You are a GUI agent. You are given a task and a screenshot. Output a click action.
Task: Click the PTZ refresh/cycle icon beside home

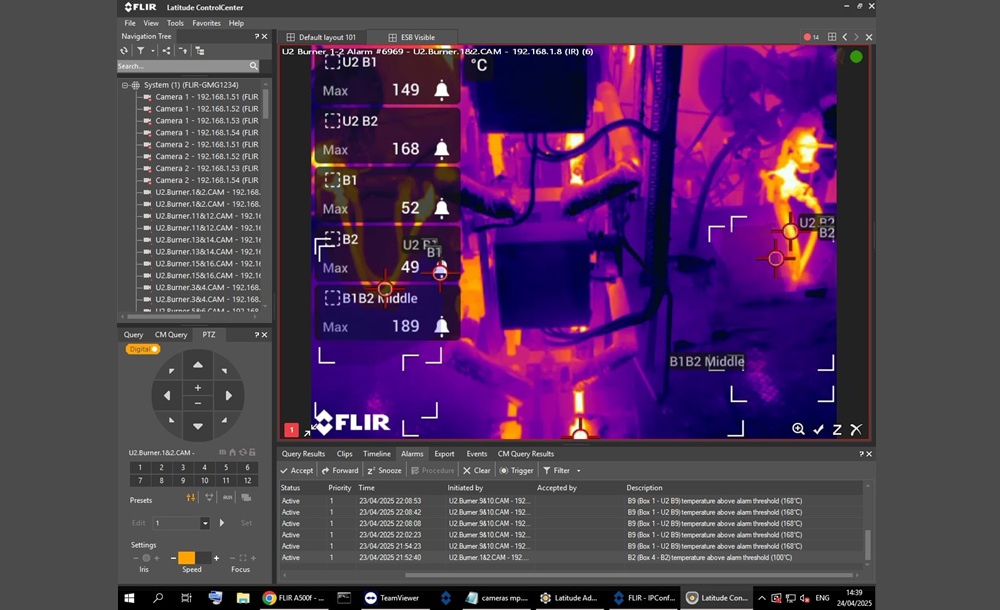[242, 452]
